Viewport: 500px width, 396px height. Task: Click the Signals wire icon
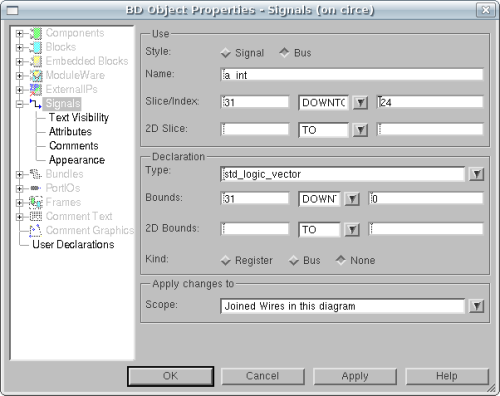point(36,104)
